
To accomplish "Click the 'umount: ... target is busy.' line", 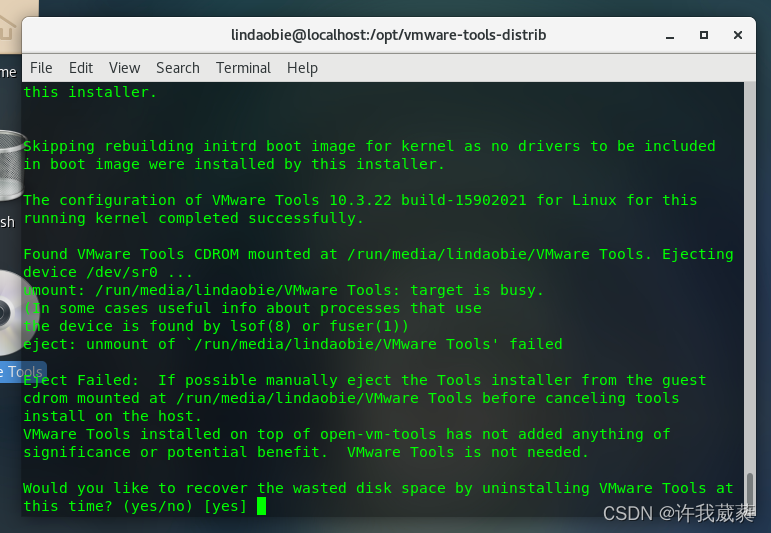I will 283,290.
